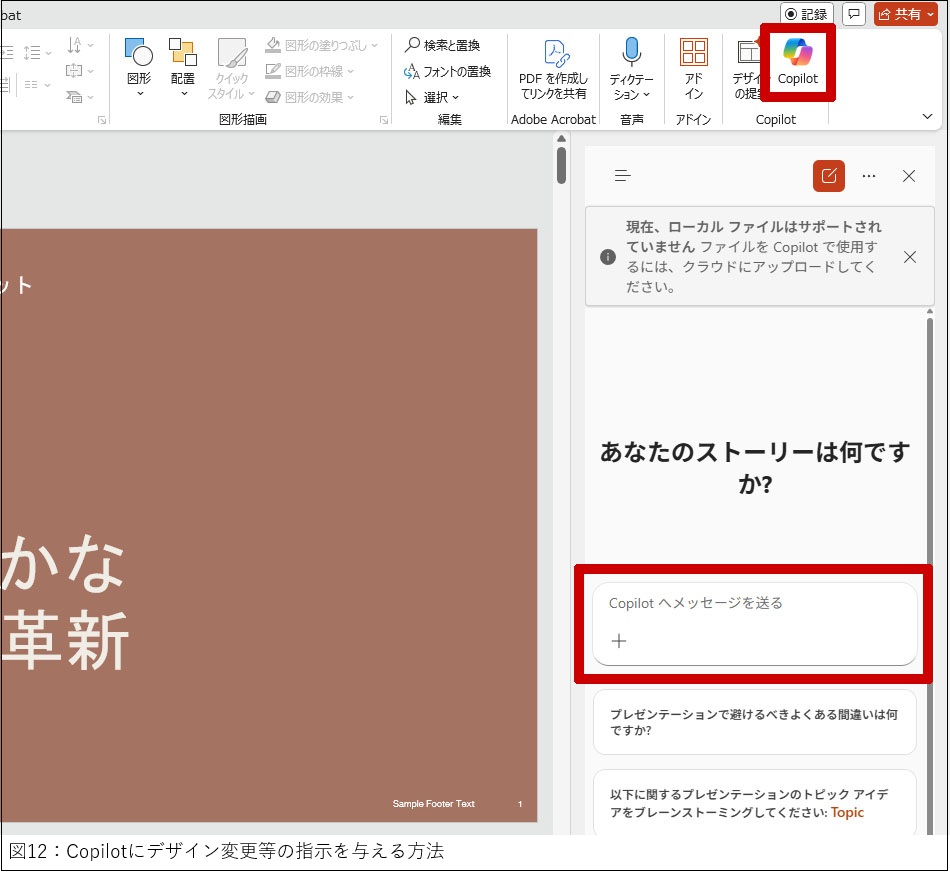Viewport: 950px width, 873px height.
Task: Expand the Shapes (図形) gallery
Action: [139, 69]
